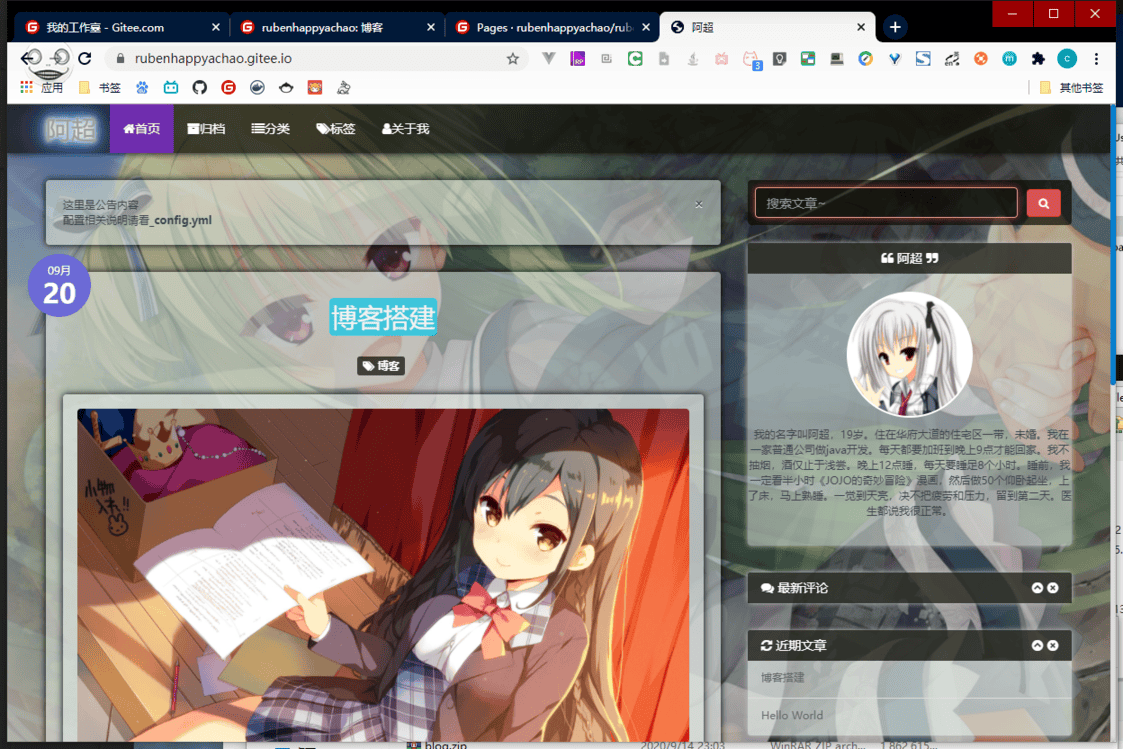Go to 归档 in the navigation bar

[206, 129]
